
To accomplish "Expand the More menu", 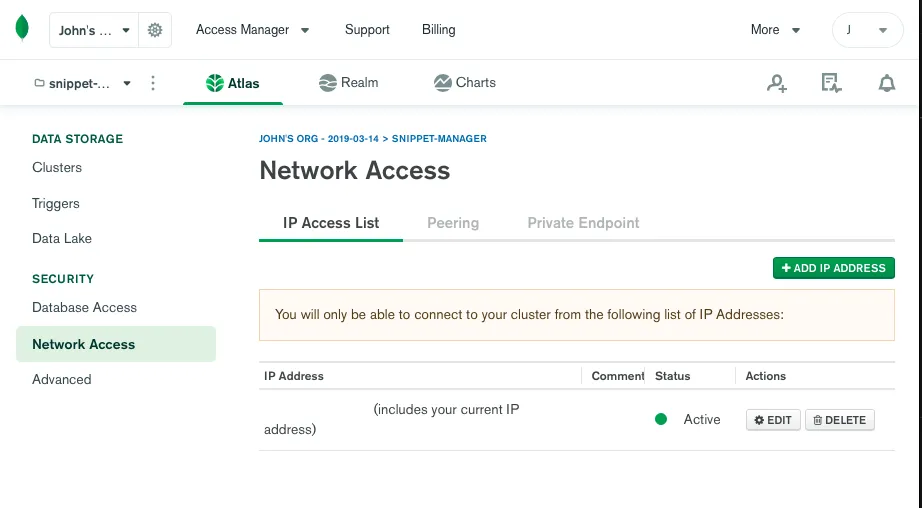I will coord(776,30).
